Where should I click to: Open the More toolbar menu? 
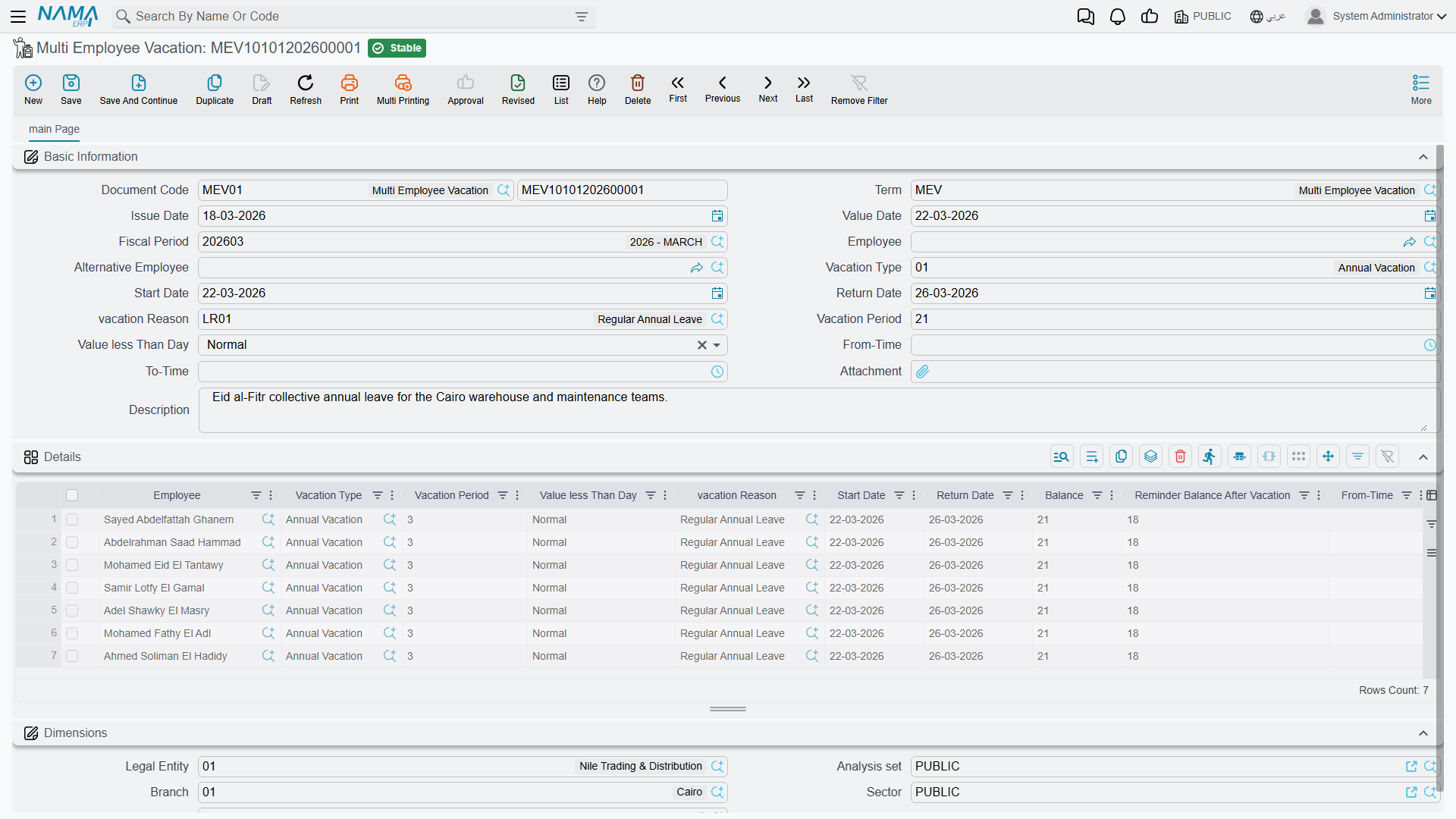point(1421,89)
